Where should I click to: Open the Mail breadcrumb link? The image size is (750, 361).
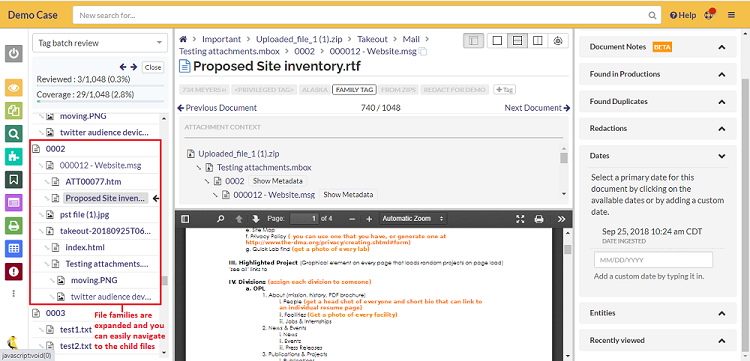coord(411,39)
